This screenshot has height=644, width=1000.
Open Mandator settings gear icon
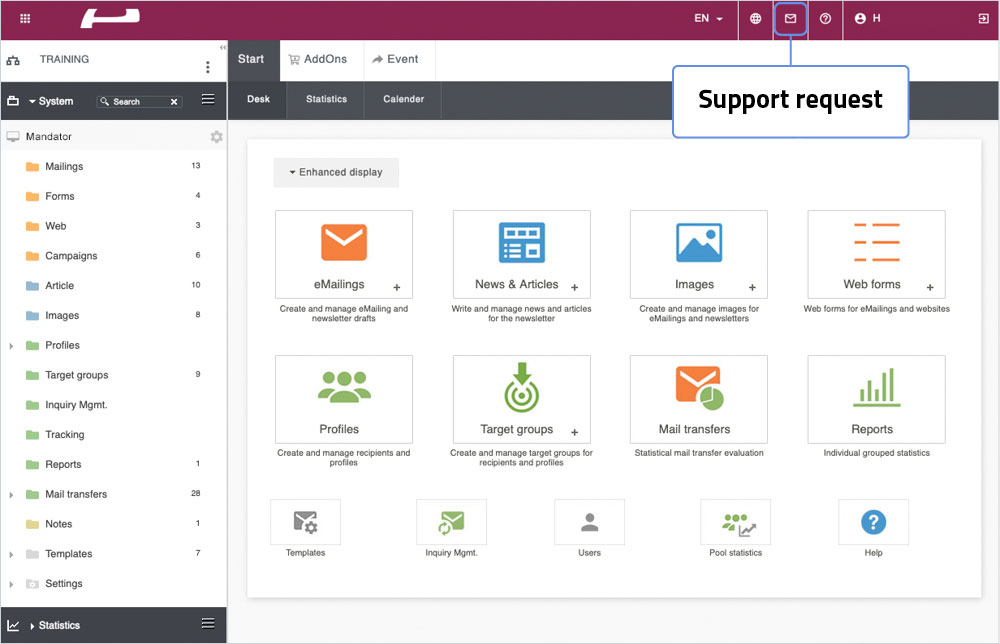pyautogui.click(x=216, y=136)
